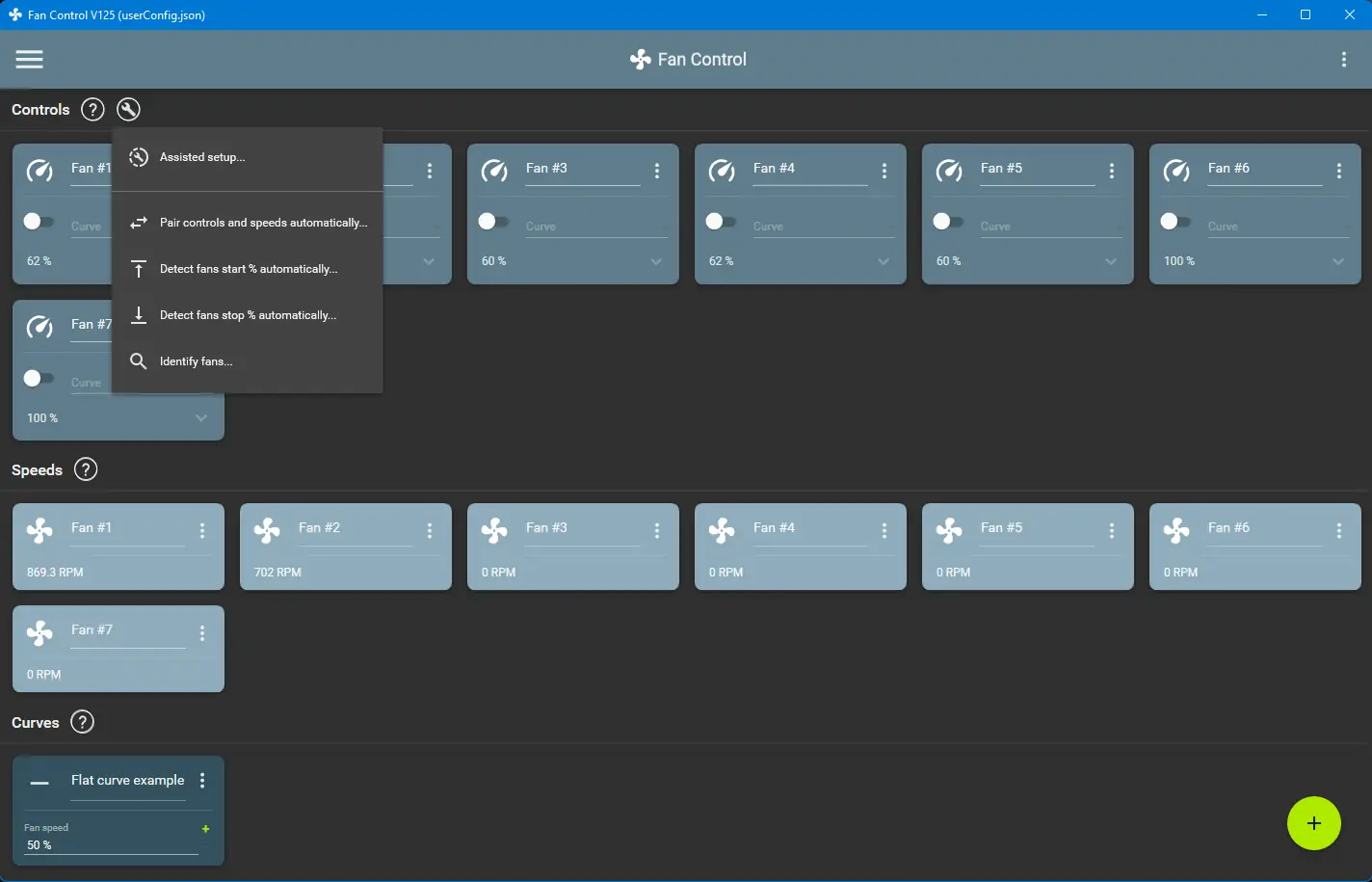Image resolution: width=1372 pixels, height=882 pixels.
Task: Open the Curves section help icon
Action: (83, 722)
